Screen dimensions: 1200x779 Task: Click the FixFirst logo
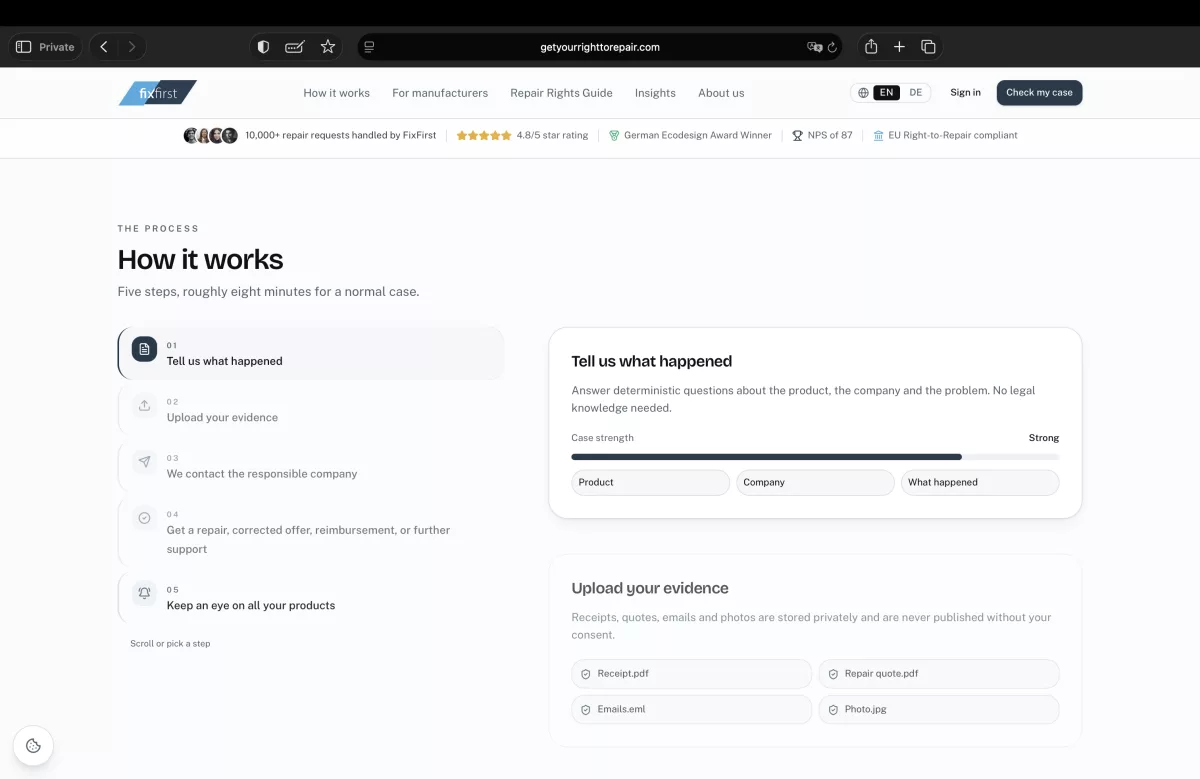click(158, 93)
